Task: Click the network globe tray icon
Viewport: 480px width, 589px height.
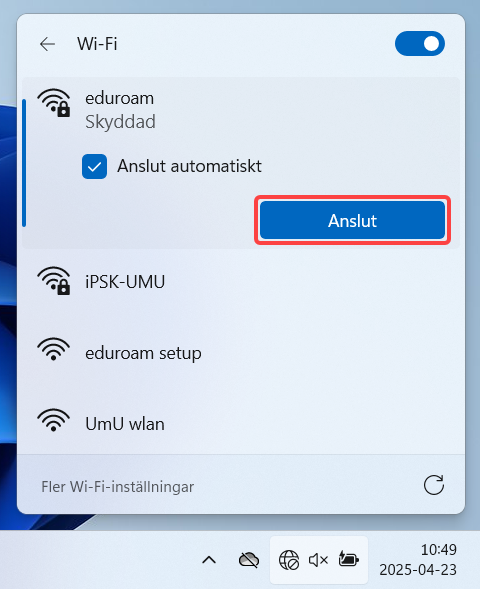Action: pyautogui.click(x=289, y=560)
